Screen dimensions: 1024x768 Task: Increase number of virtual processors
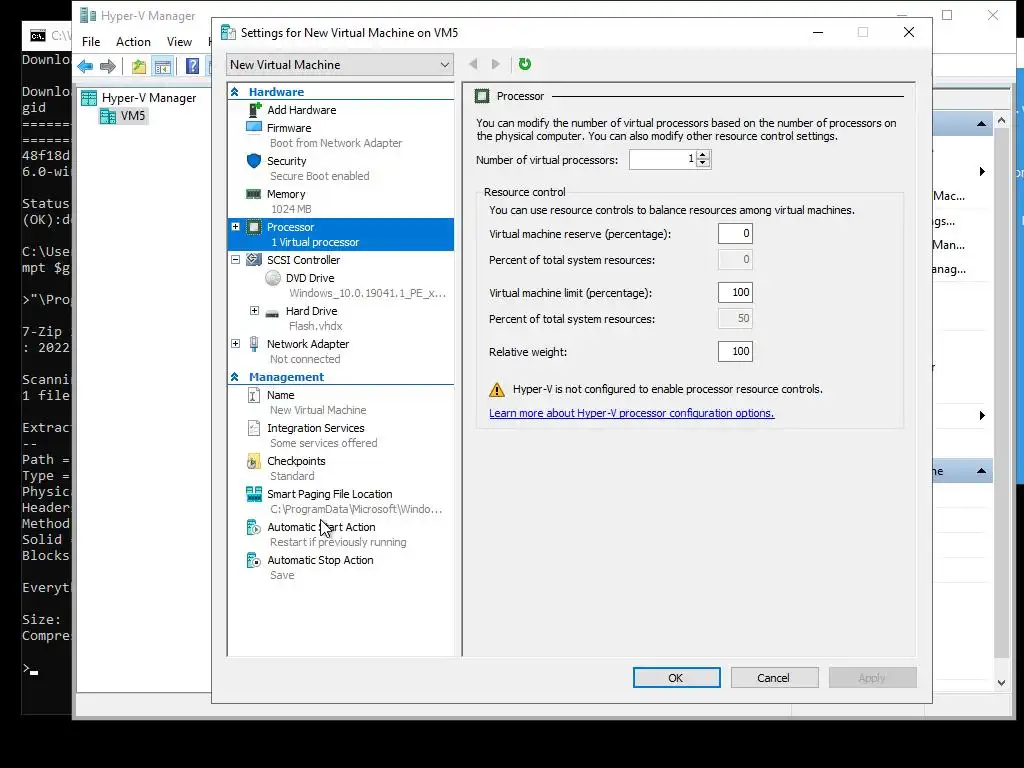(x=703, y=155)
